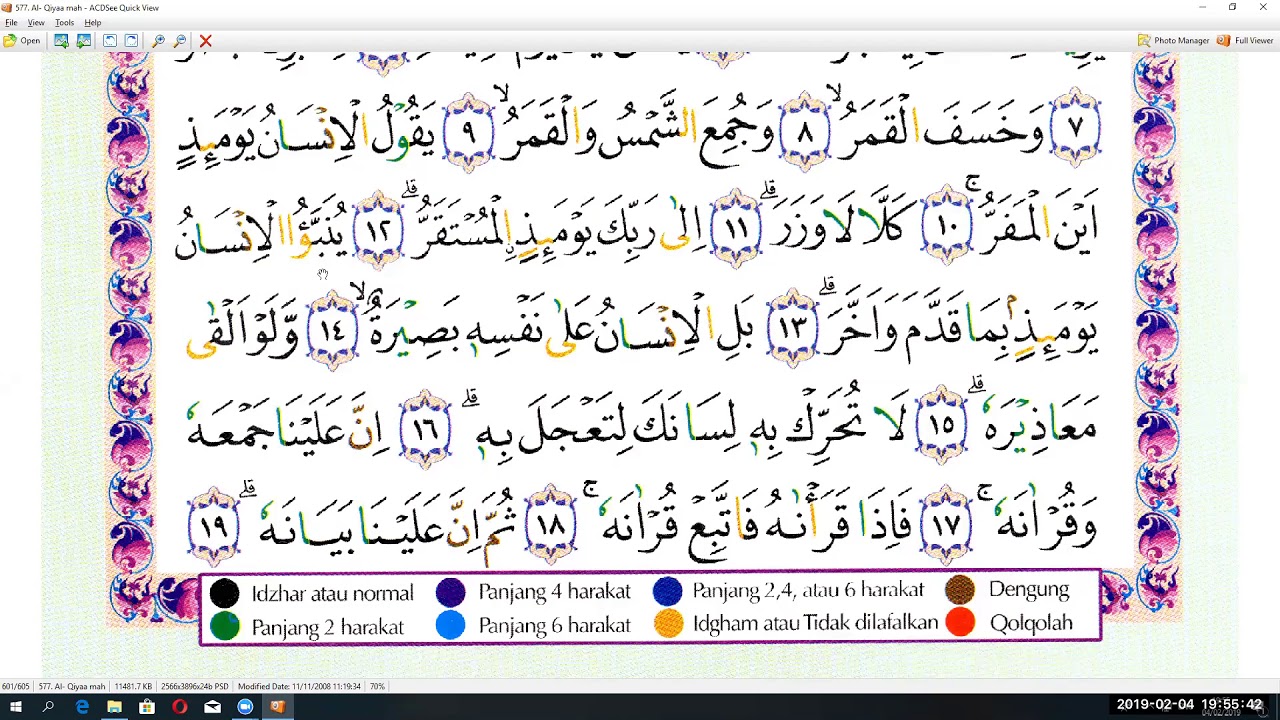This screenshot has height=720, width=1280.
Task: Click the black Idzhar atau normal swatch
Action: pos(224,593)
